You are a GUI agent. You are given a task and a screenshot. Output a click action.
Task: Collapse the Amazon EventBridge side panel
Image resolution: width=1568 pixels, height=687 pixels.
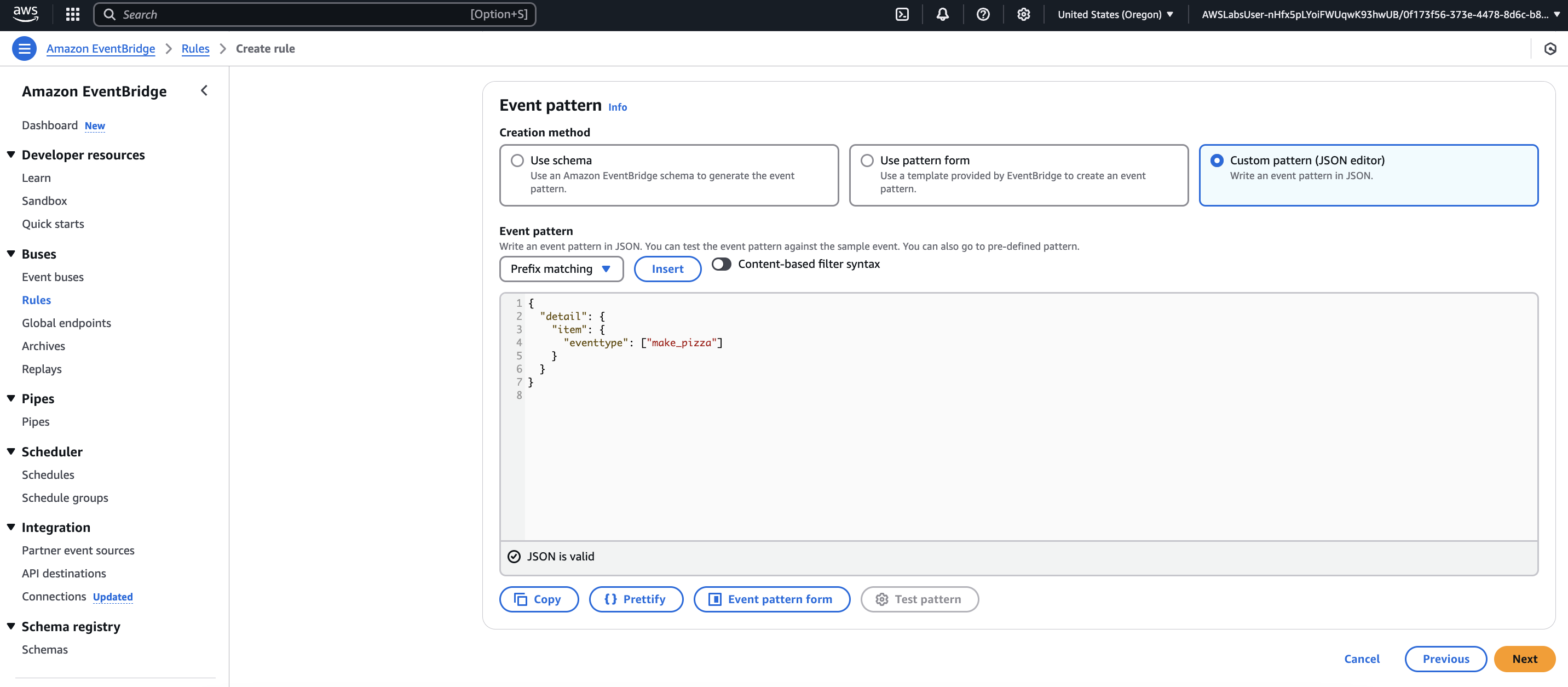tap(205, 91)
